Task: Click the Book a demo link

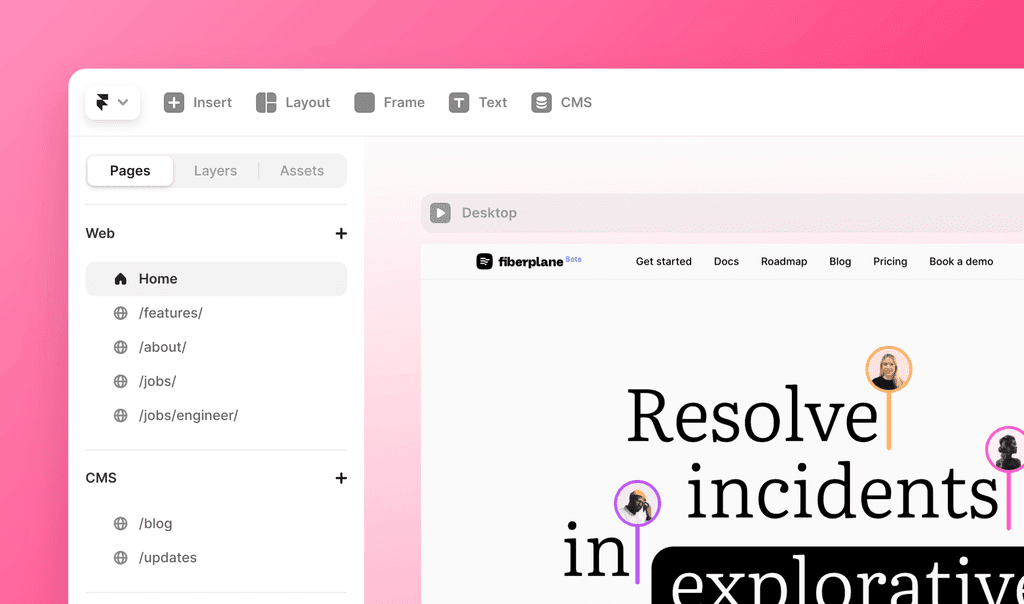Action: click(x=960, y=261)
